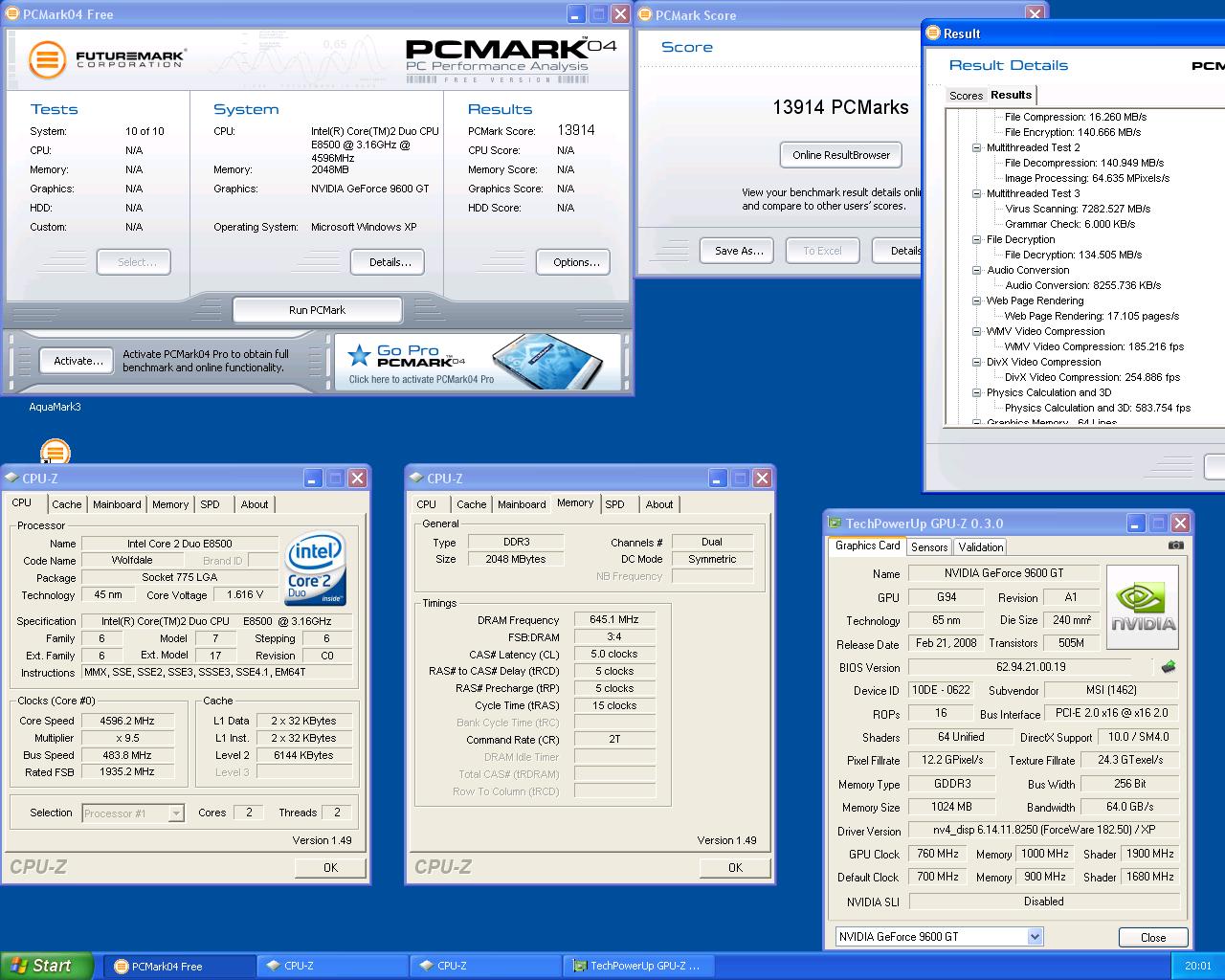The height and width of the screenshot is (980, 1225).
Task: Select Image Processing 64.635 MPixels/s row
Action: pos(1087,178)
